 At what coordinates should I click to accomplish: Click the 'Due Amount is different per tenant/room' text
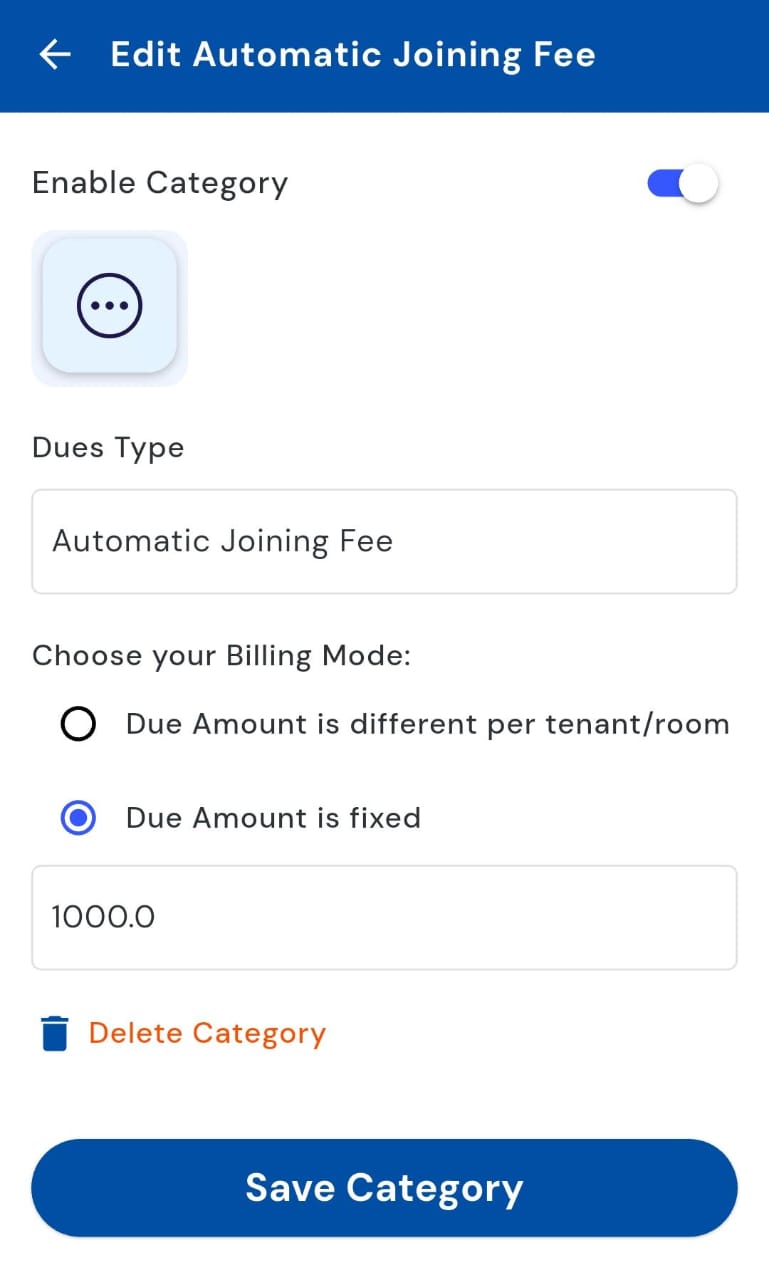427,724
